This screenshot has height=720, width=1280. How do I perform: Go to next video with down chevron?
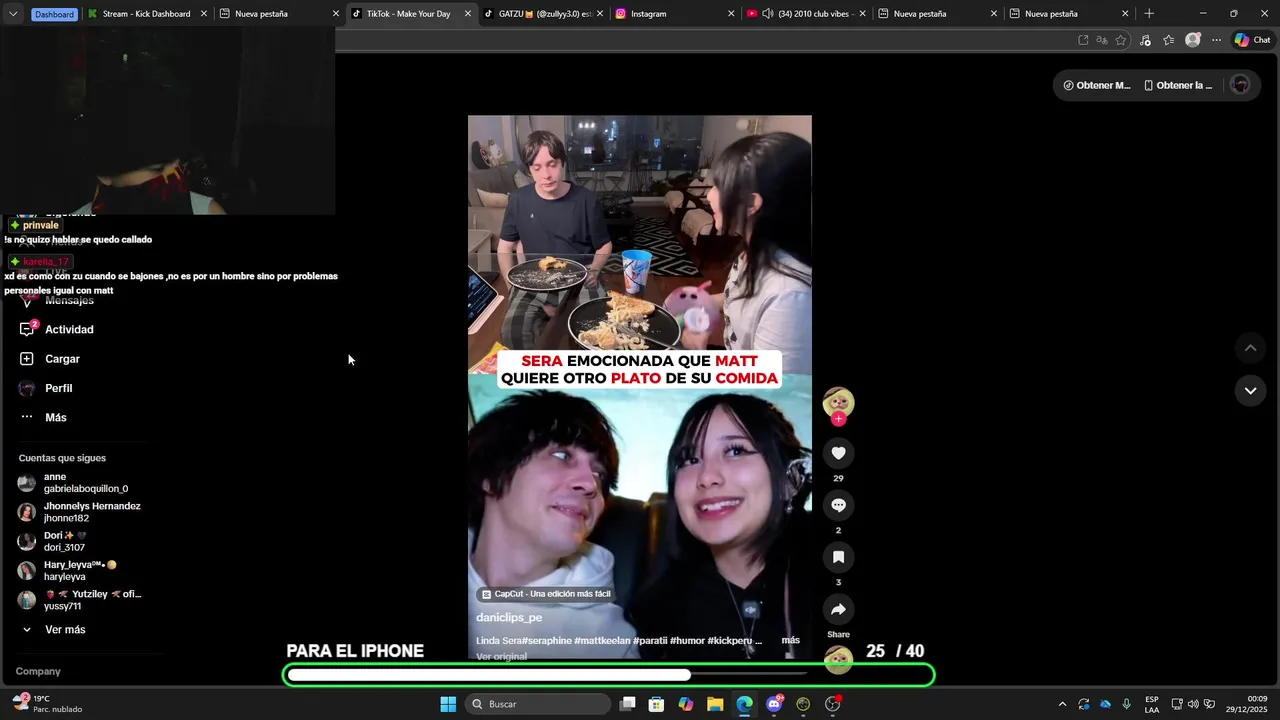[1250, 391]
